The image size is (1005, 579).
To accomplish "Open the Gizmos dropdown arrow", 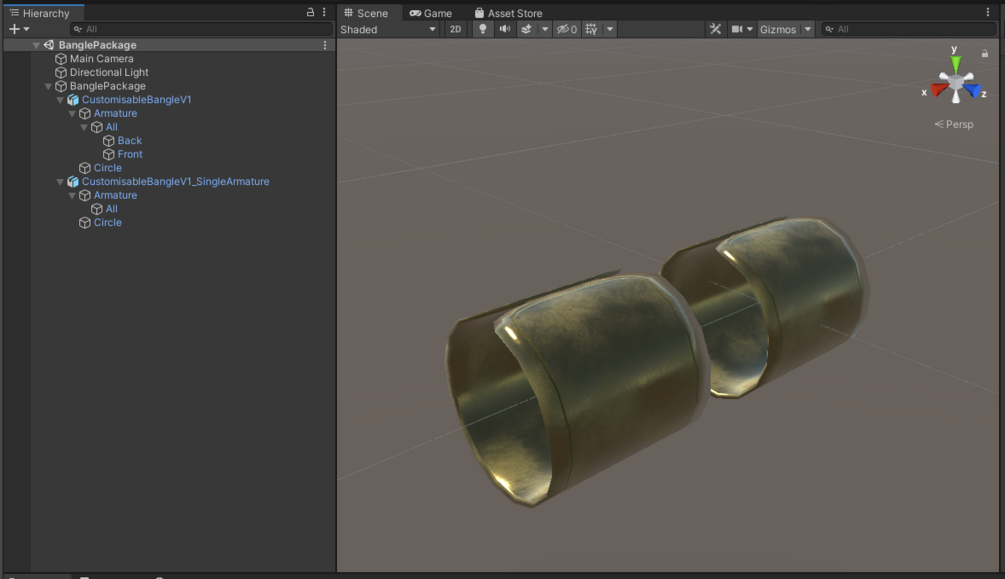I will pyautogui.click(x=808, y=29).
